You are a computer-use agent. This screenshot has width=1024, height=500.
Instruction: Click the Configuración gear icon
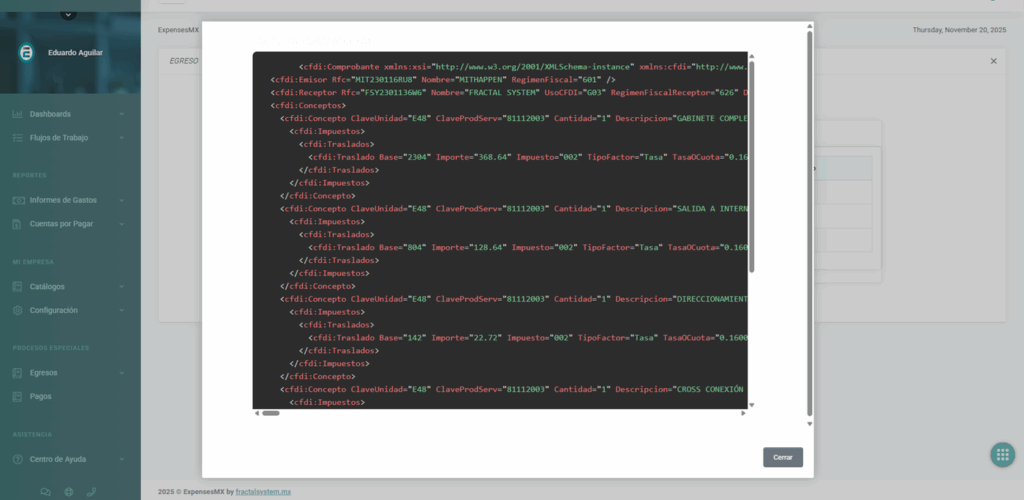click(x=18, y=310)
